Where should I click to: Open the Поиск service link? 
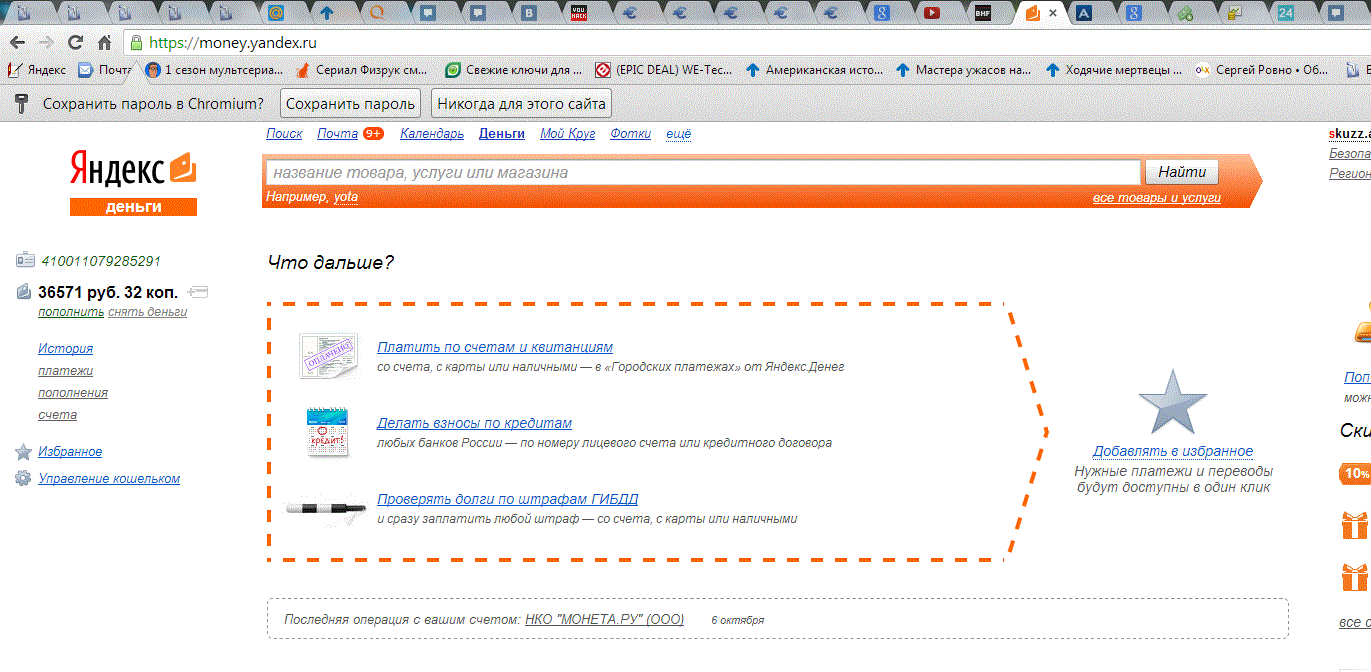click(x=284, y=134)
